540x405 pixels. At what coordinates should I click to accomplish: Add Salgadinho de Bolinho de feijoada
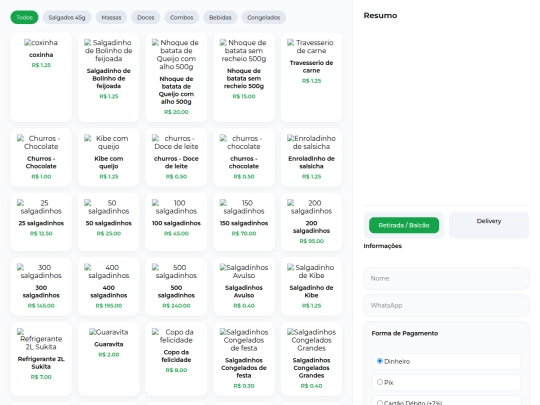pos(108,77)
